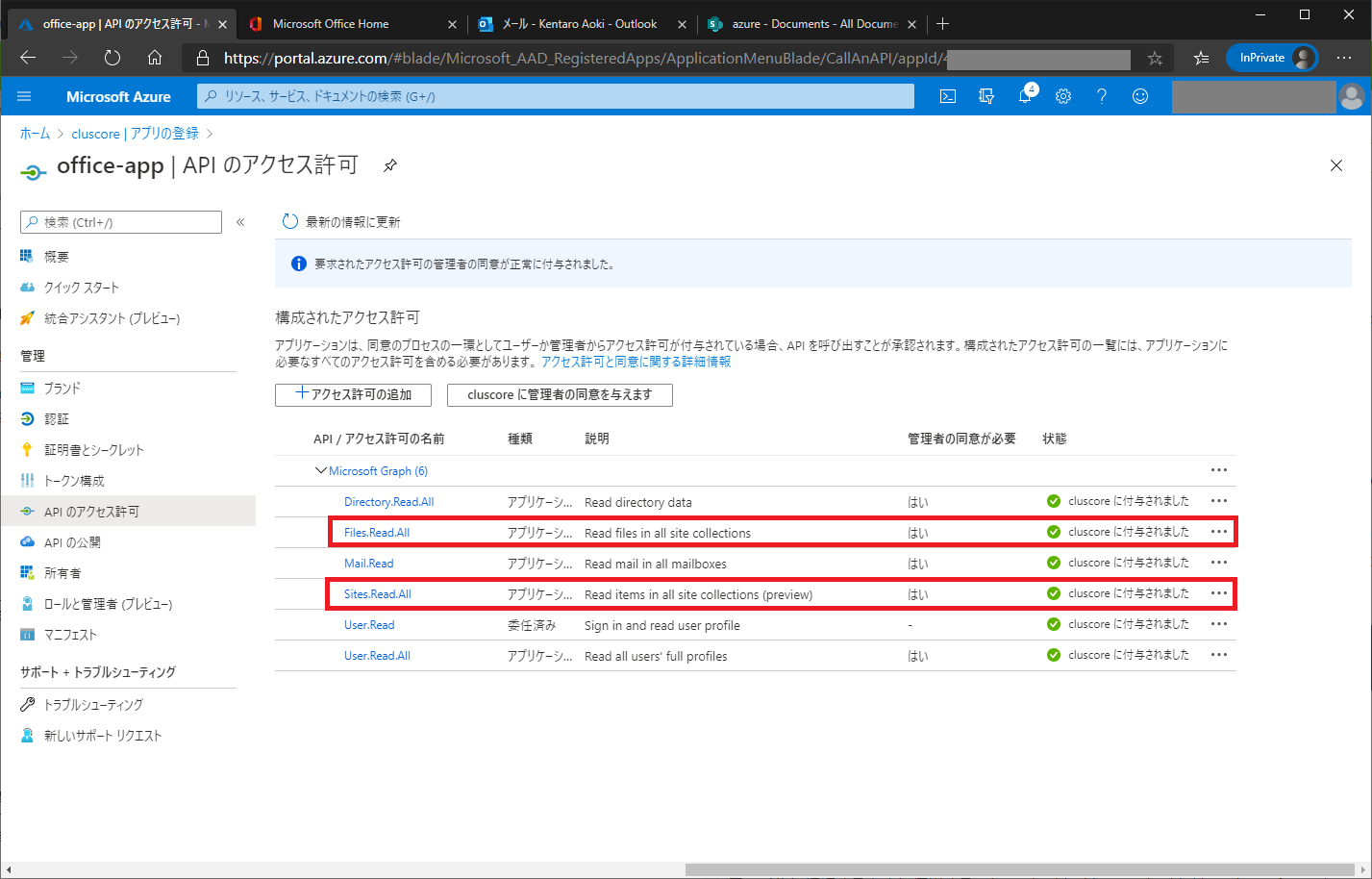The image size is (1372, 879).
Task: Open User.Read permission link
Action: coord(369,625)
